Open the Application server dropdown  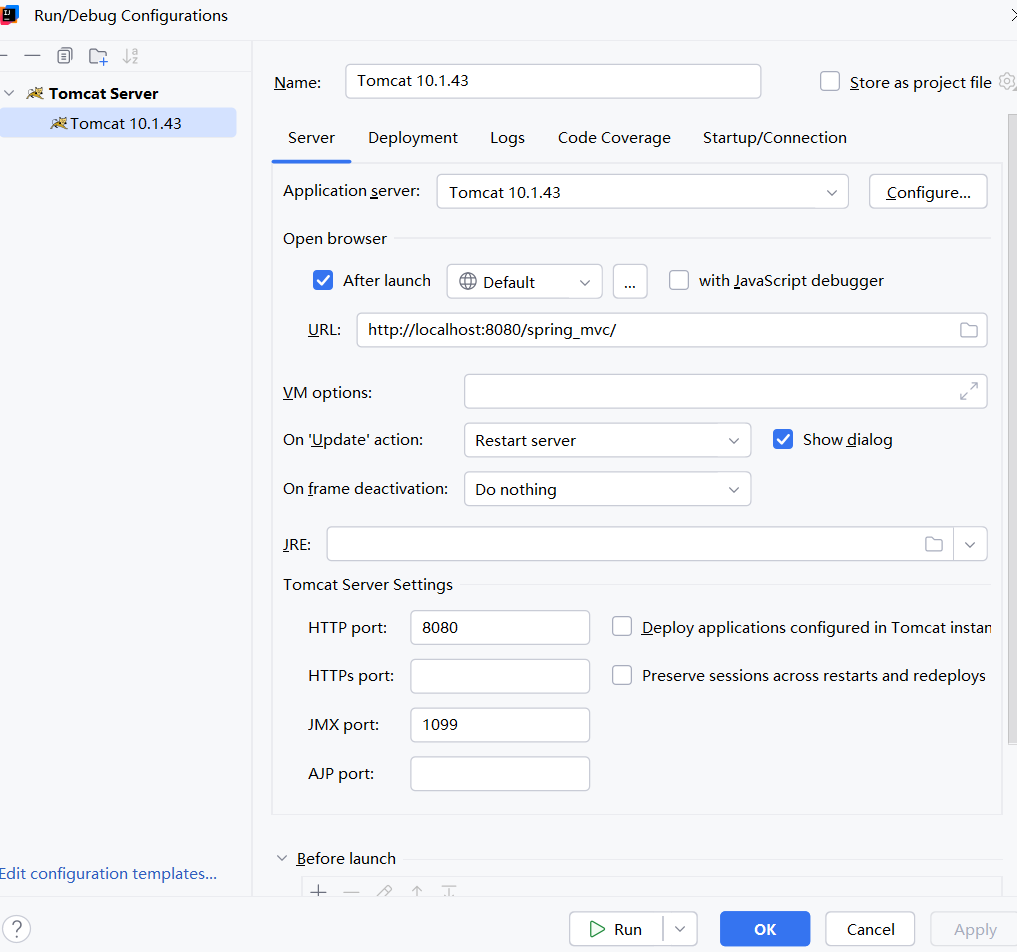[642, 192]
